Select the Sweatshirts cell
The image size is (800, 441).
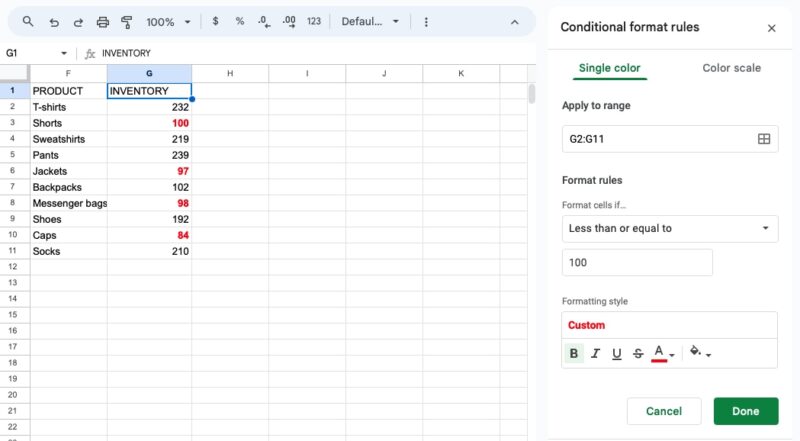pyautogui.click(x=68, y=139)
